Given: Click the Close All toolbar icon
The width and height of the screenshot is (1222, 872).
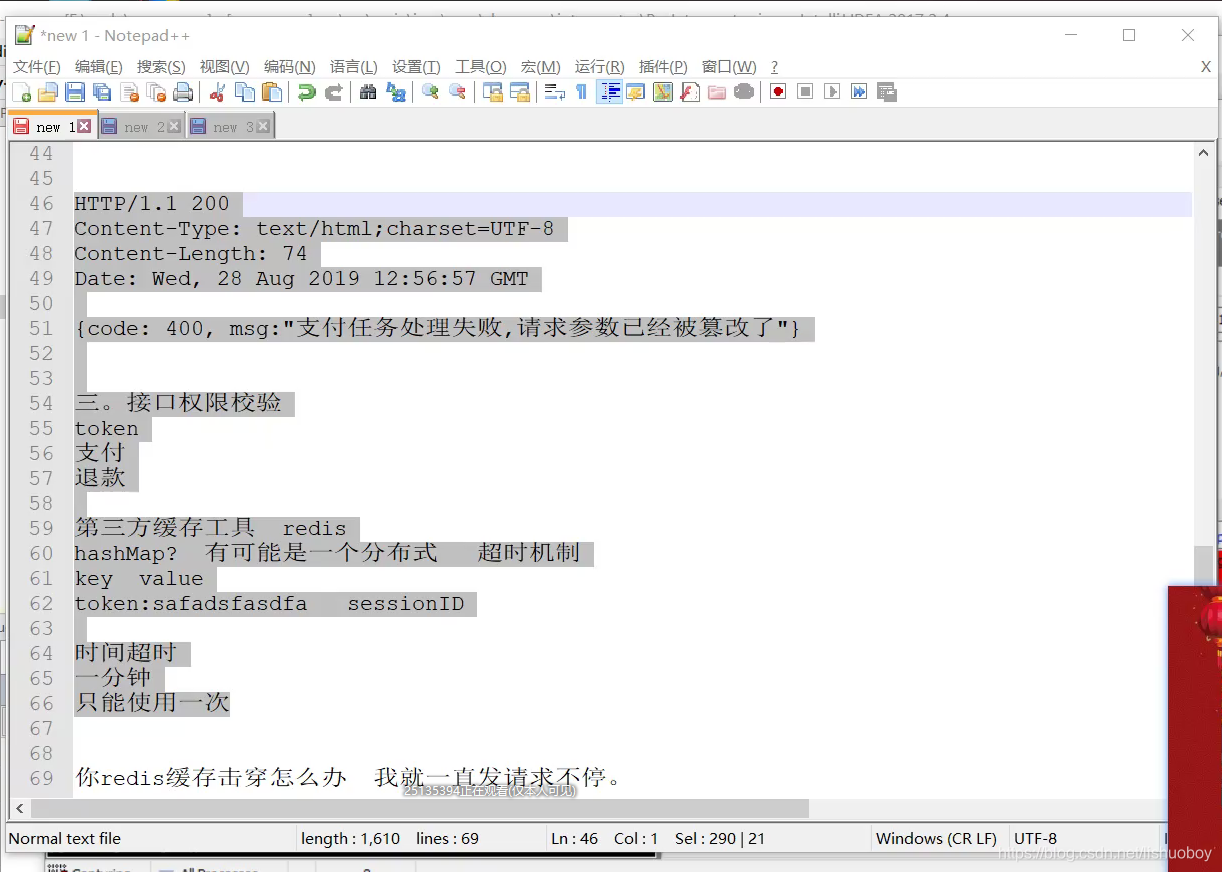Looking at the screenshot, I should click(156, 92).
